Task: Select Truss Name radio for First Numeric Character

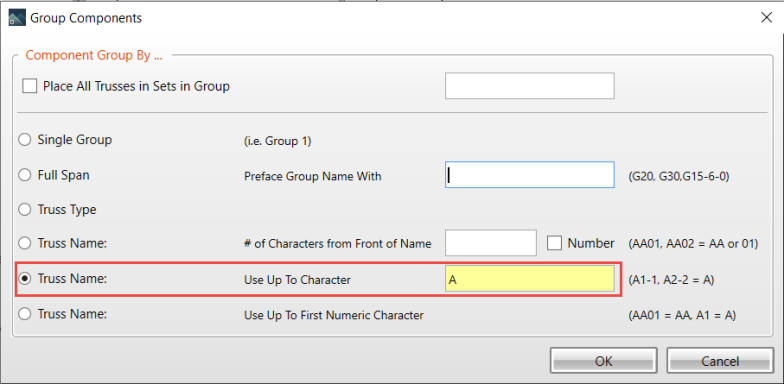Action: [24, 314]
